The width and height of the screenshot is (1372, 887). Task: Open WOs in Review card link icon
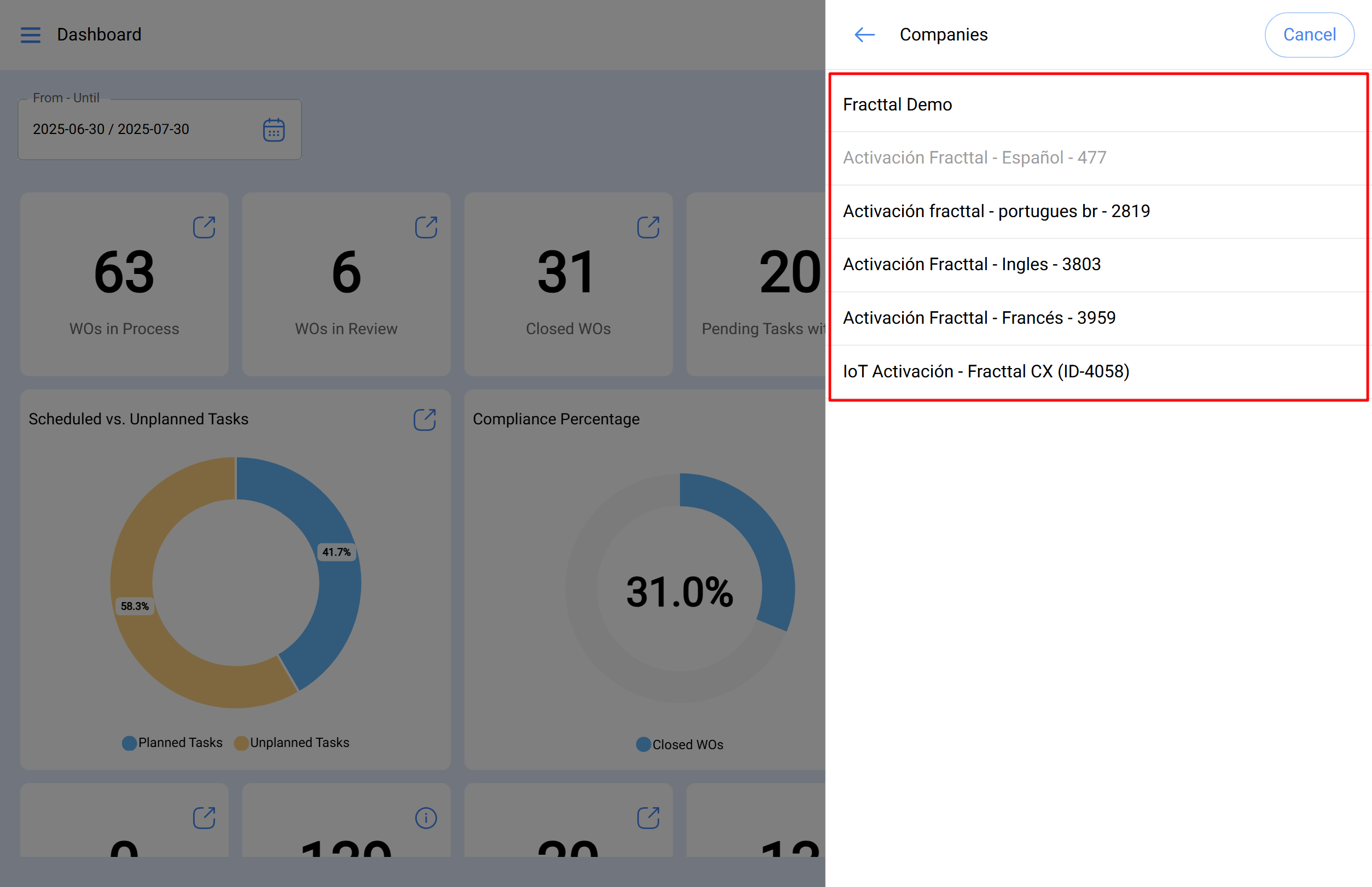pos(426,227)
